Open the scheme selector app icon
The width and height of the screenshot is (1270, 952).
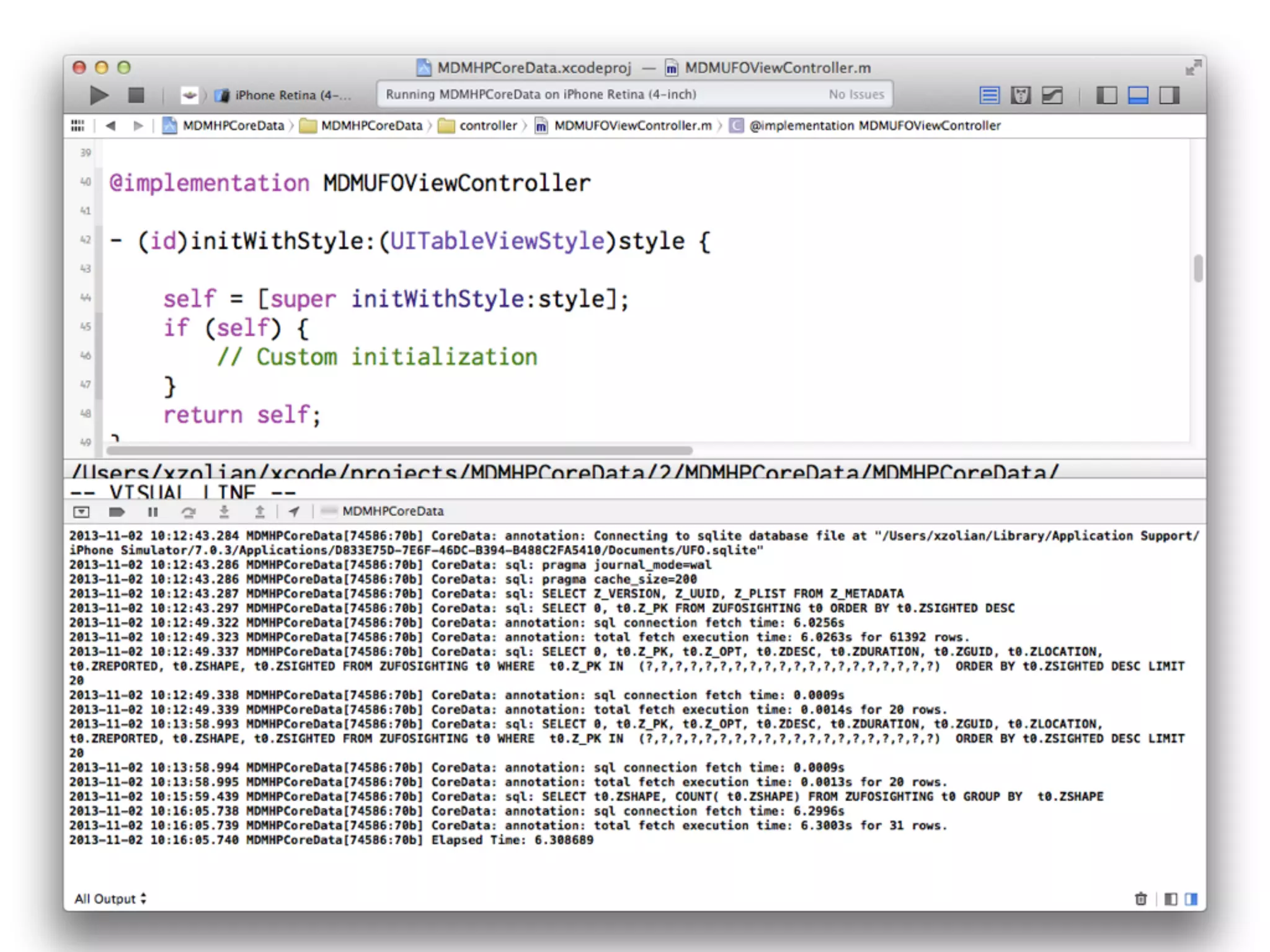tap(189, 95)
